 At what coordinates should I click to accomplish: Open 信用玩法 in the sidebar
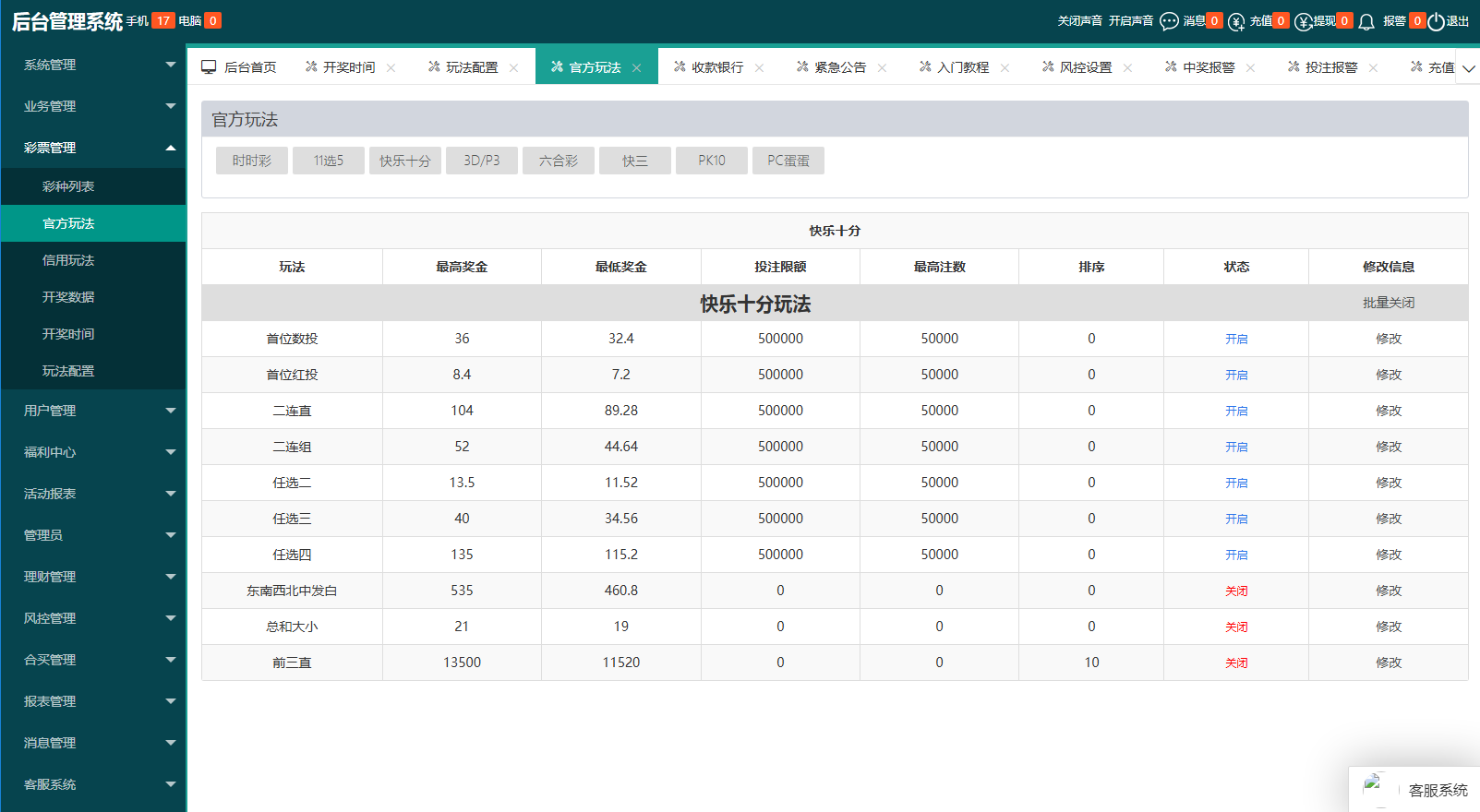[x=68, y=260]
